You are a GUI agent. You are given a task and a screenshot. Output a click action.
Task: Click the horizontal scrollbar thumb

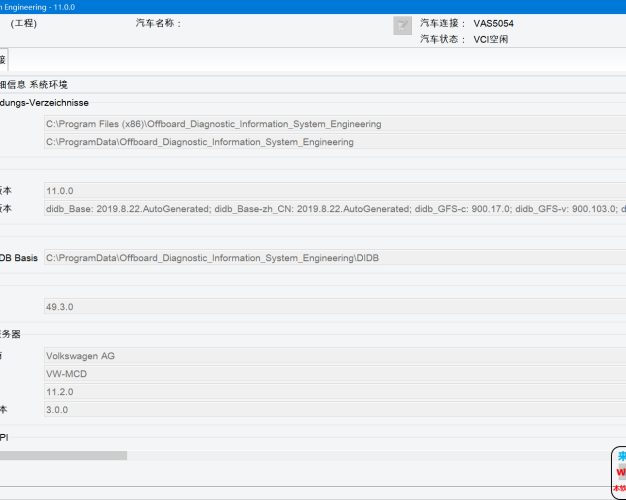tap(63, 455)
